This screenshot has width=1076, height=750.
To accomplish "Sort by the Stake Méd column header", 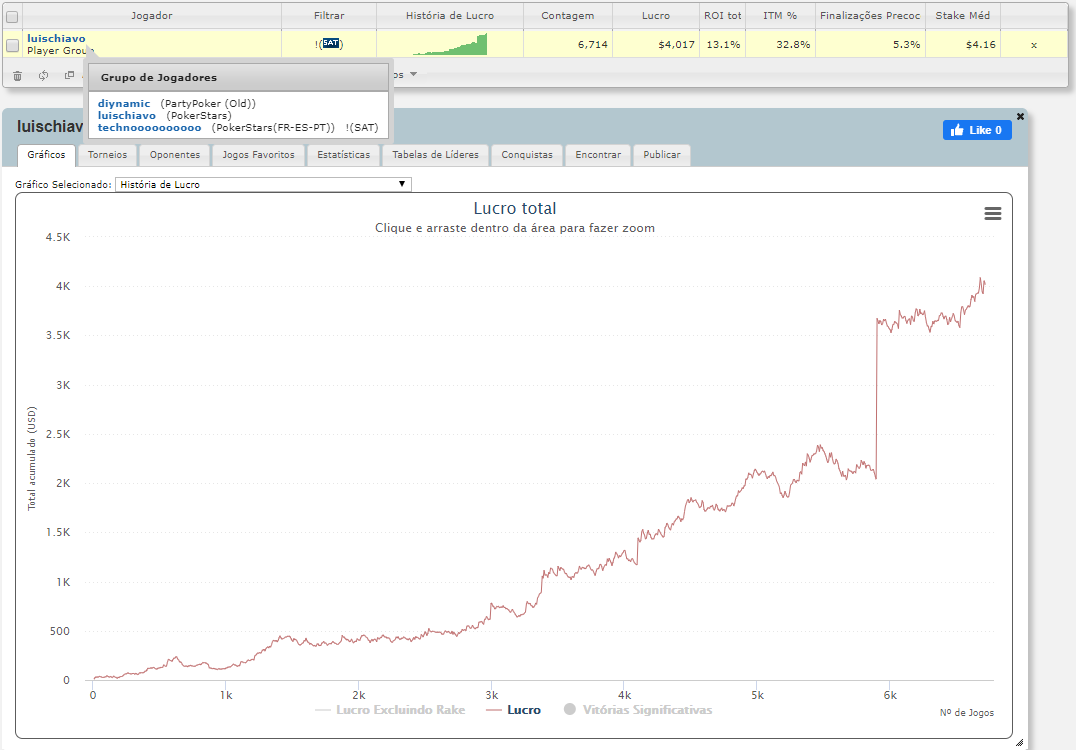I will point(962,16).
